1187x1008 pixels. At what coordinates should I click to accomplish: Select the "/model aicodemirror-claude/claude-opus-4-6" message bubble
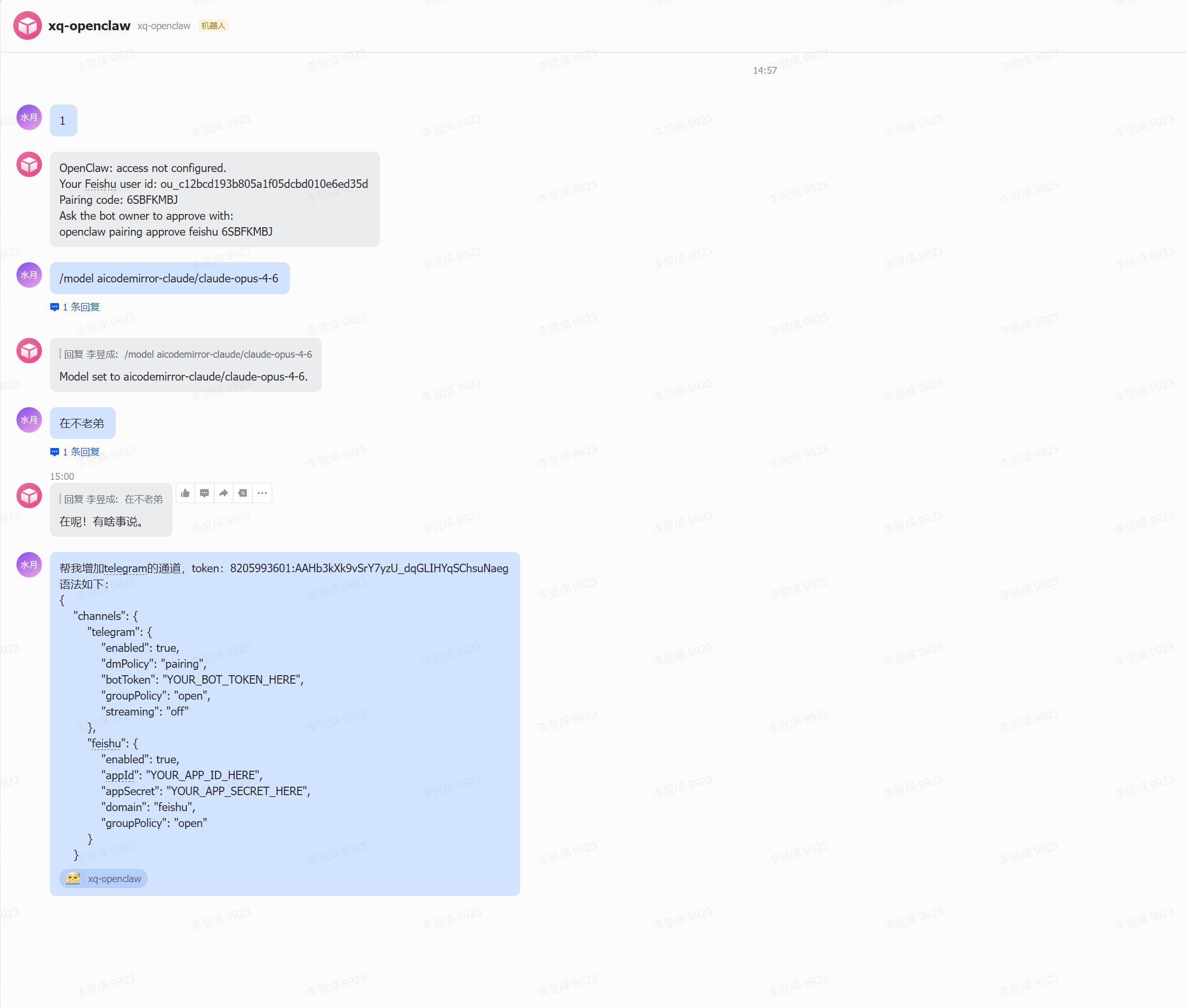coord(170,278)
